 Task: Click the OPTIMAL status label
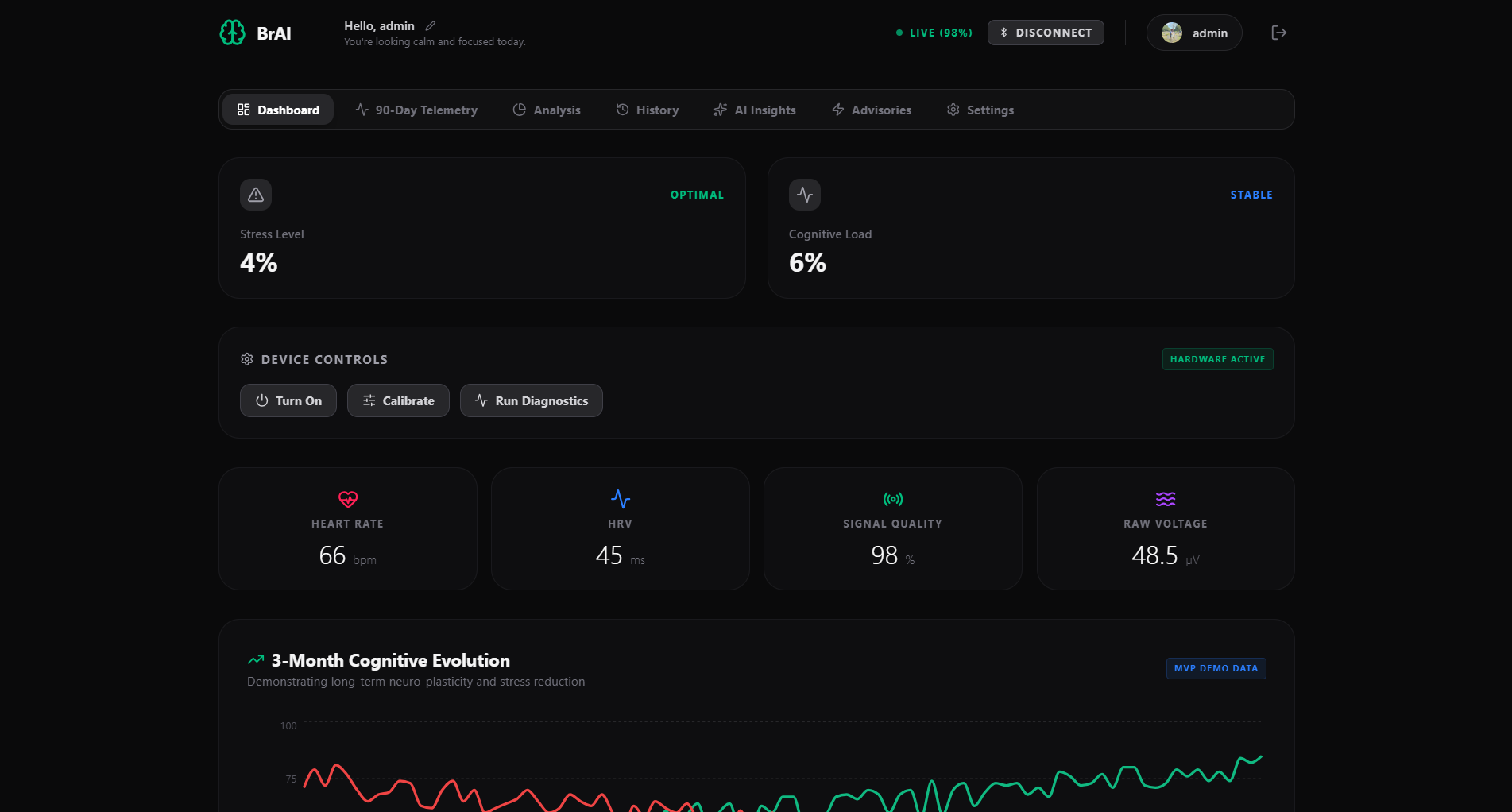point(697,195)
